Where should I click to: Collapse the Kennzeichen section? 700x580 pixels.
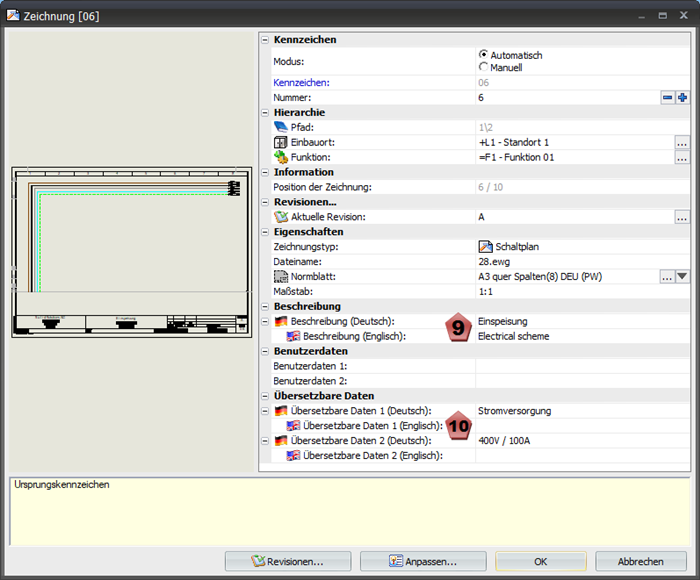pyautogui.click(x=265, y=40)
